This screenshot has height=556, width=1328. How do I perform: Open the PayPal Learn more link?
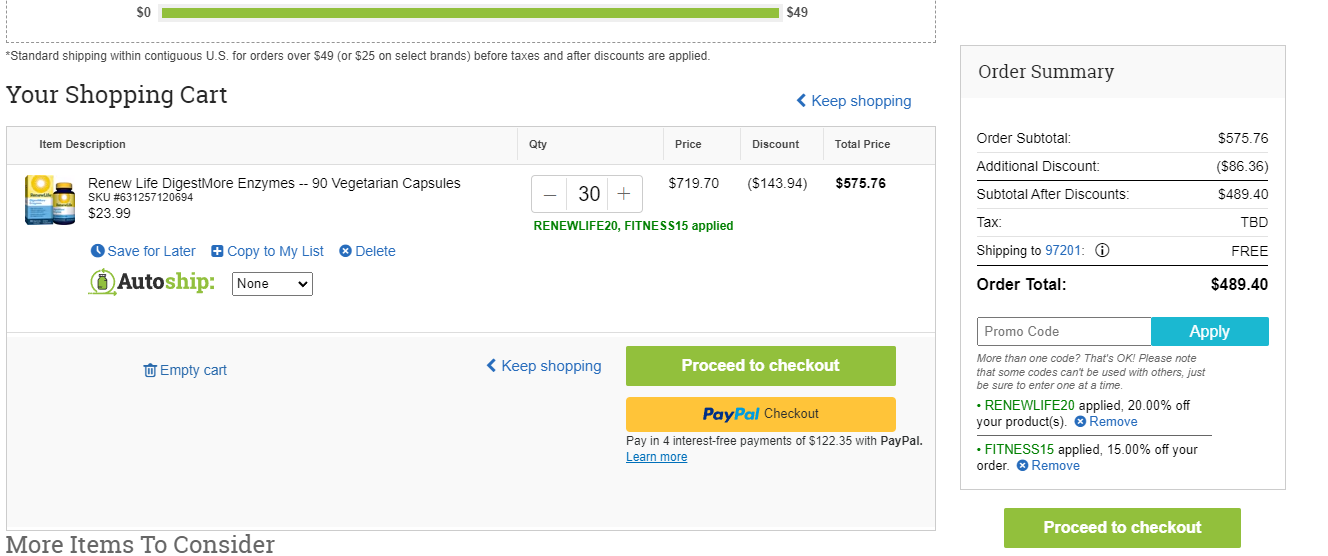click(x=656, y=457)
